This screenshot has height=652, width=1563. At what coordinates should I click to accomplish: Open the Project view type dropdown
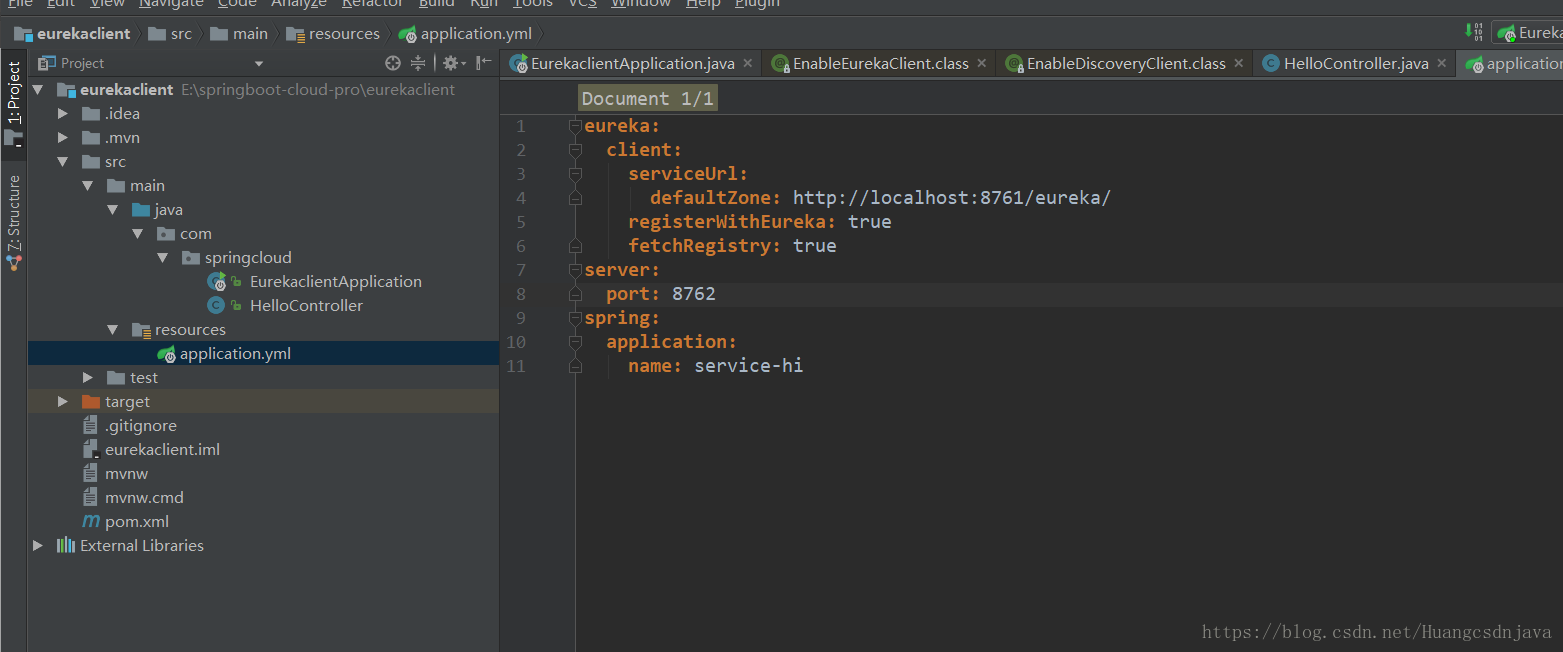258,63
